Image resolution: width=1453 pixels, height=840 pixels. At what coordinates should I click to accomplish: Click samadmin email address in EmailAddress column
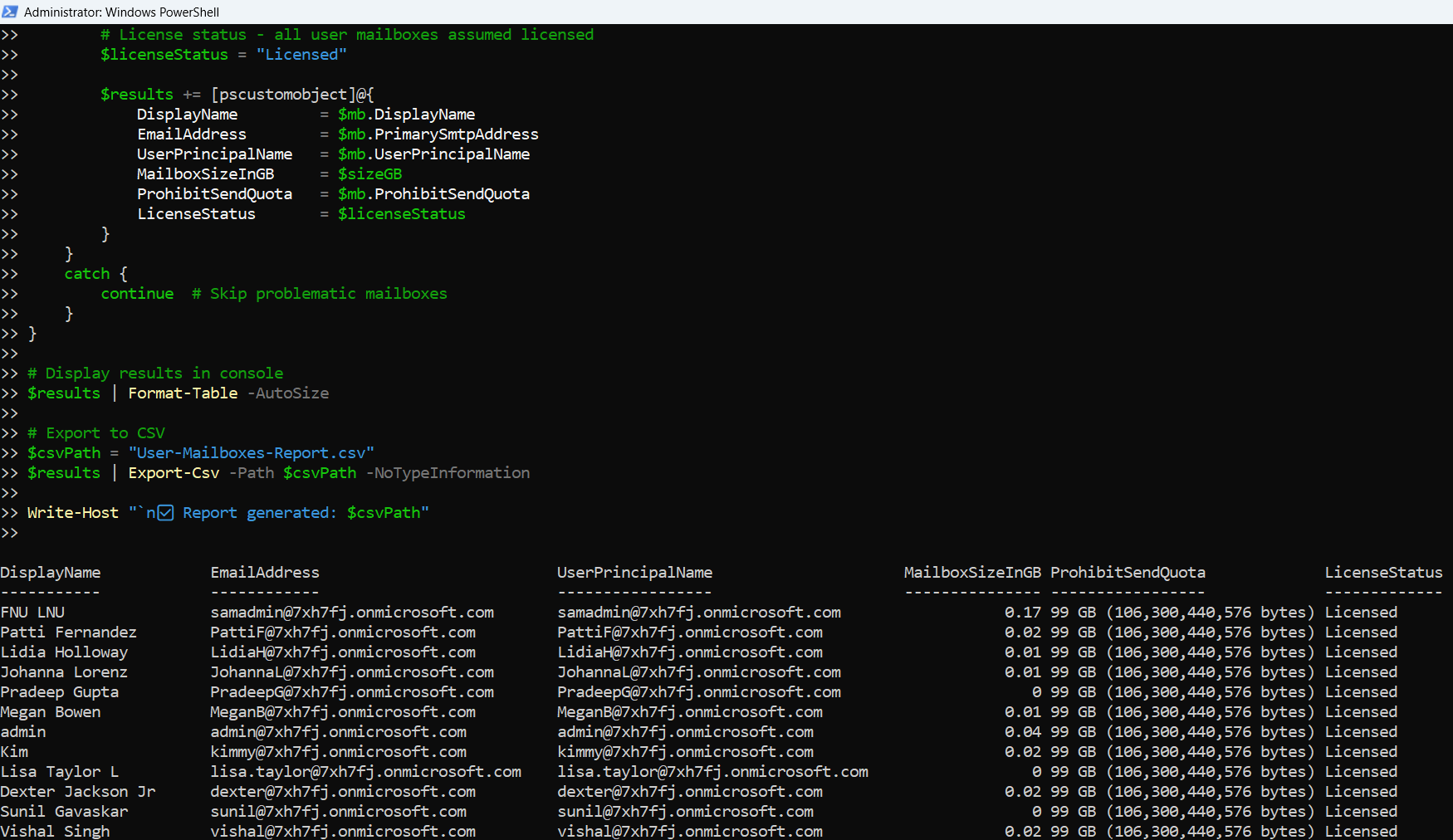coord(352,613)
